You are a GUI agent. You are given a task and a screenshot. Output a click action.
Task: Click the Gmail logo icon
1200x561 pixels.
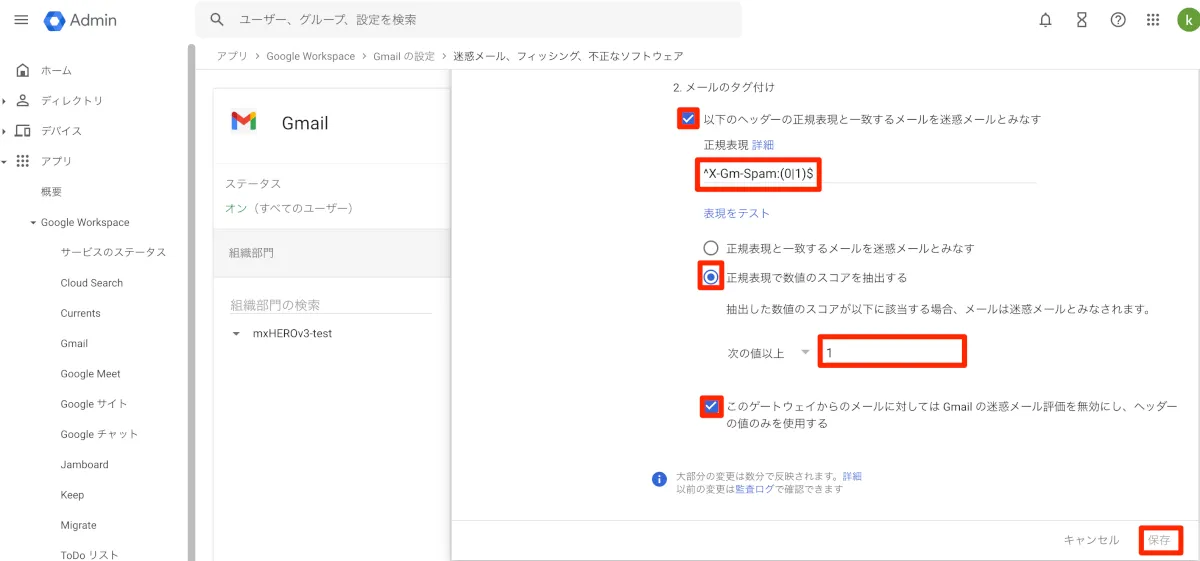coord(244,122)
